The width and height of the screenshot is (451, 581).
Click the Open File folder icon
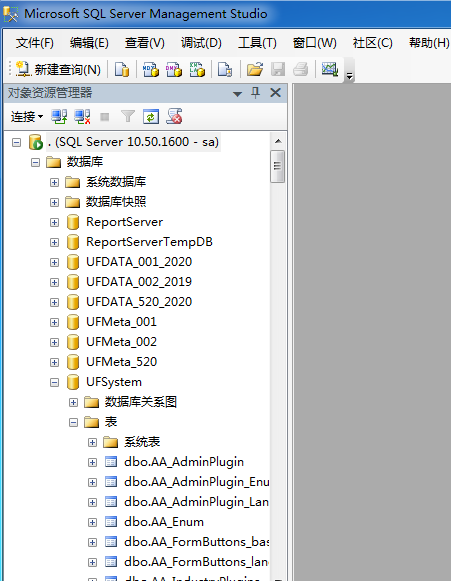click(x=255, y=69)
